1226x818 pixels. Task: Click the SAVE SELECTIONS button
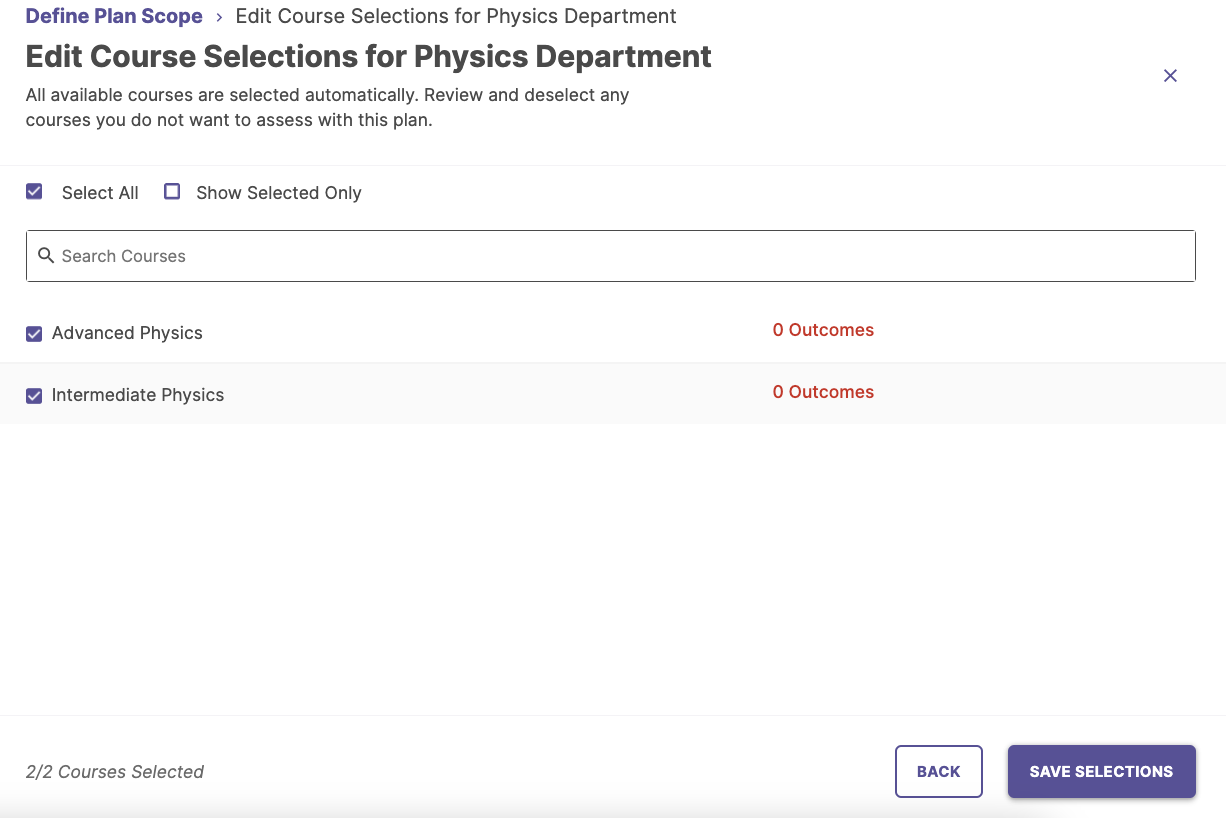click(1101, 771)
